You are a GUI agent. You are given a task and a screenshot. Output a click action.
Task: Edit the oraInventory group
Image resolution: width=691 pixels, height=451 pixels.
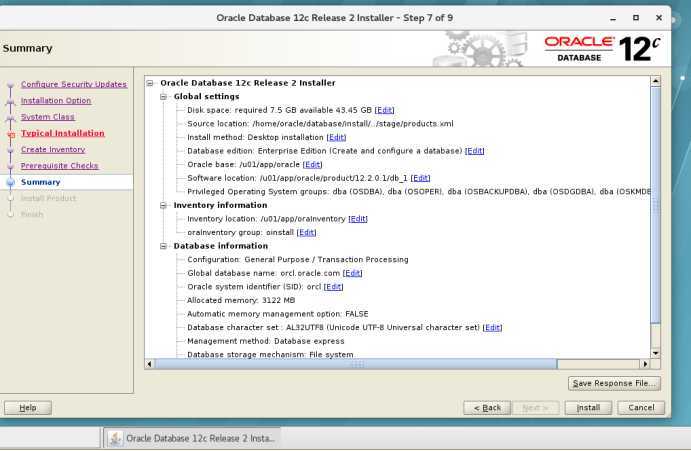(306, 232)
